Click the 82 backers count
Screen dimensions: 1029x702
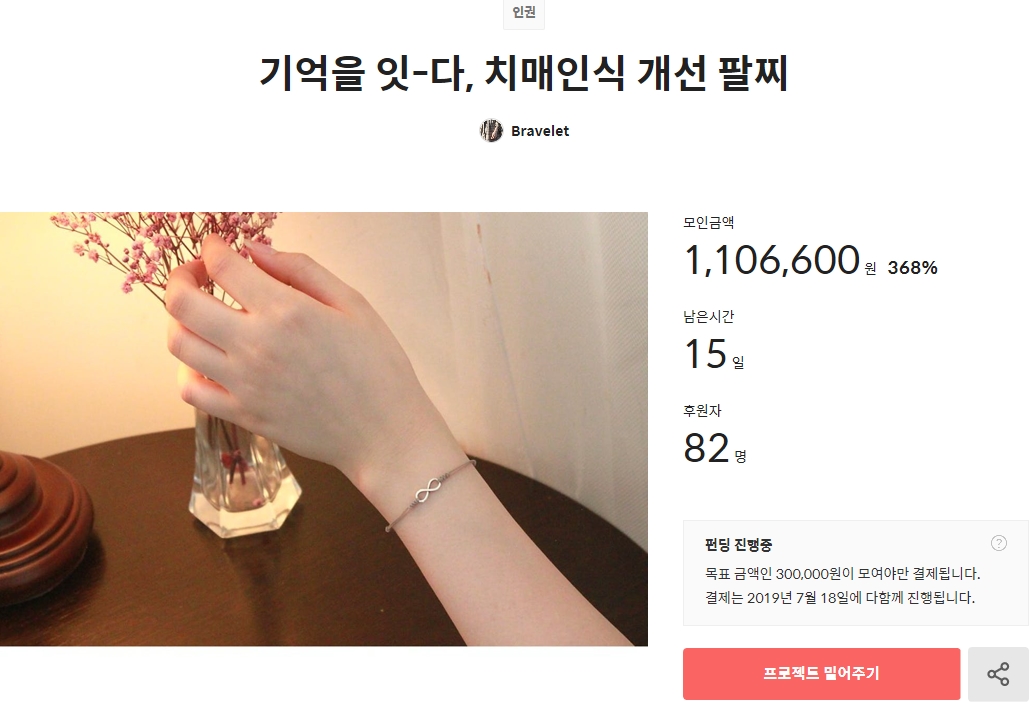coord(706,449)
